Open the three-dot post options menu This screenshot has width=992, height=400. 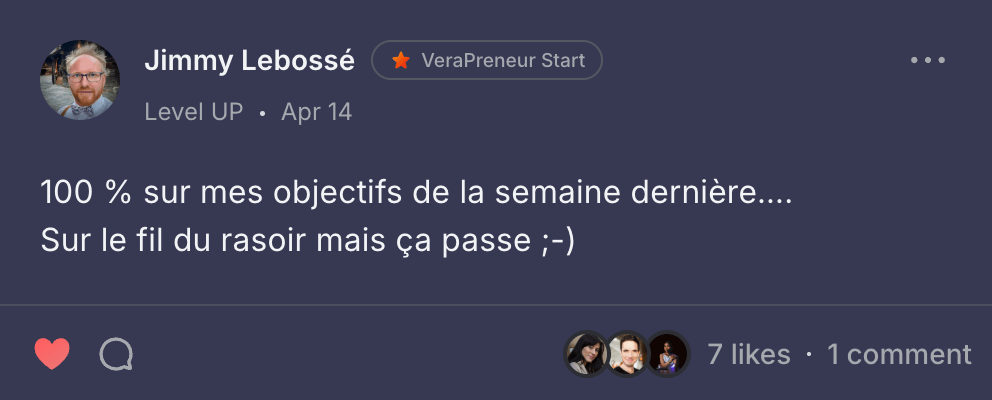point(927,61)
